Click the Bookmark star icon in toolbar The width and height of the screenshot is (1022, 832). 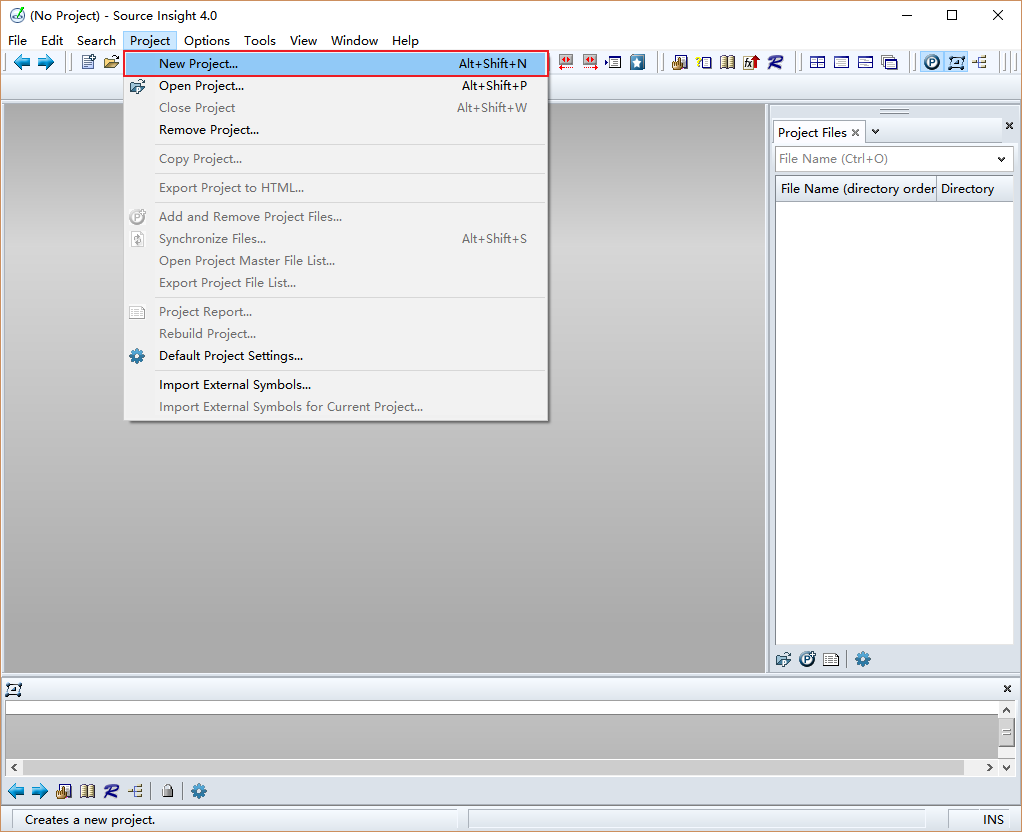(x=637, y=63)
